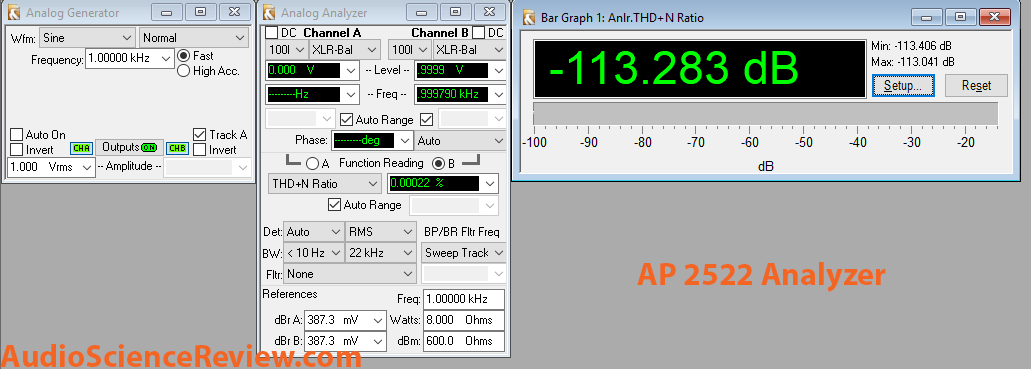Click the Setup... button in Bar Graph
The image size is (1031, 369).
[903, 86]
